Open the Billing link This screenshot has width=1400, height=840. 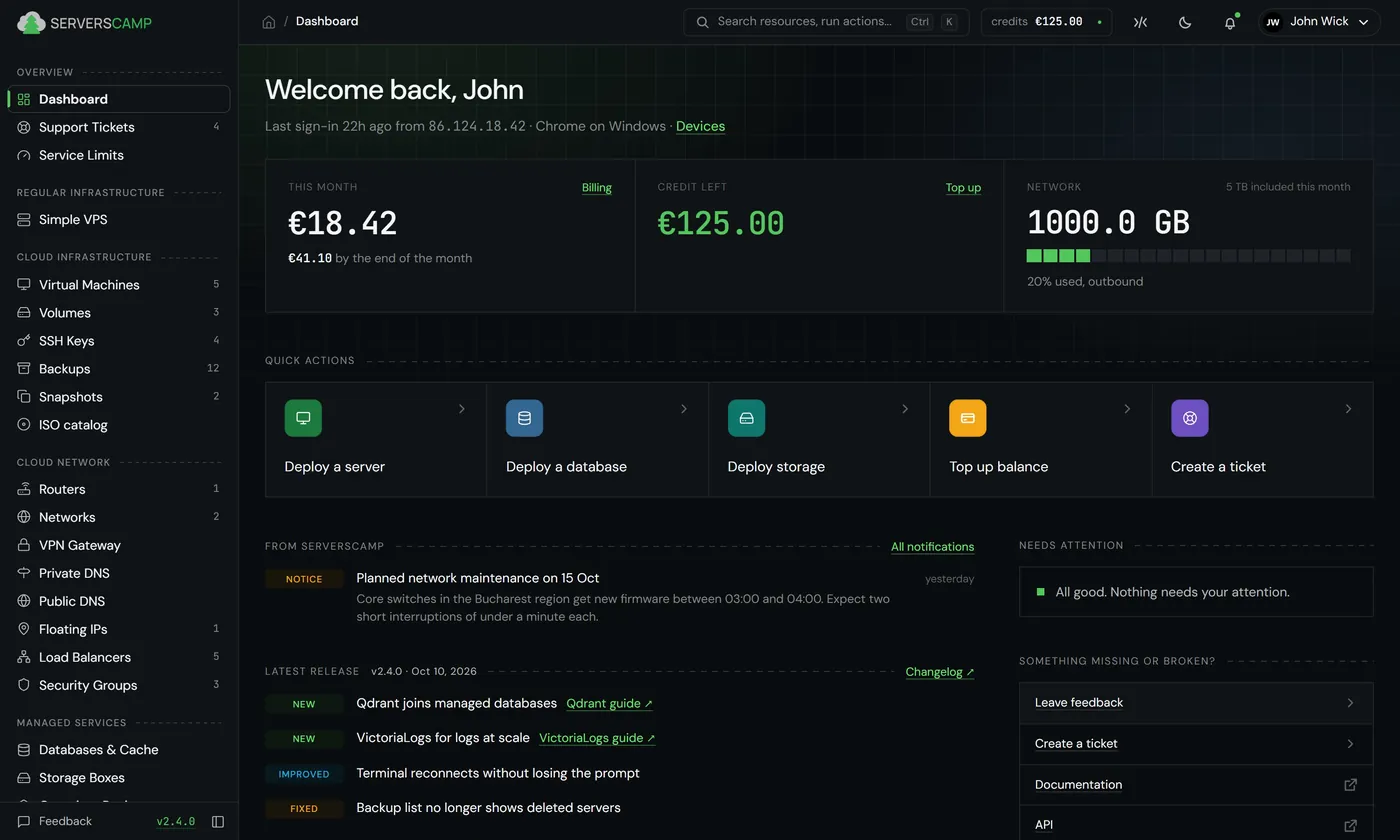[x=597, y=188]
